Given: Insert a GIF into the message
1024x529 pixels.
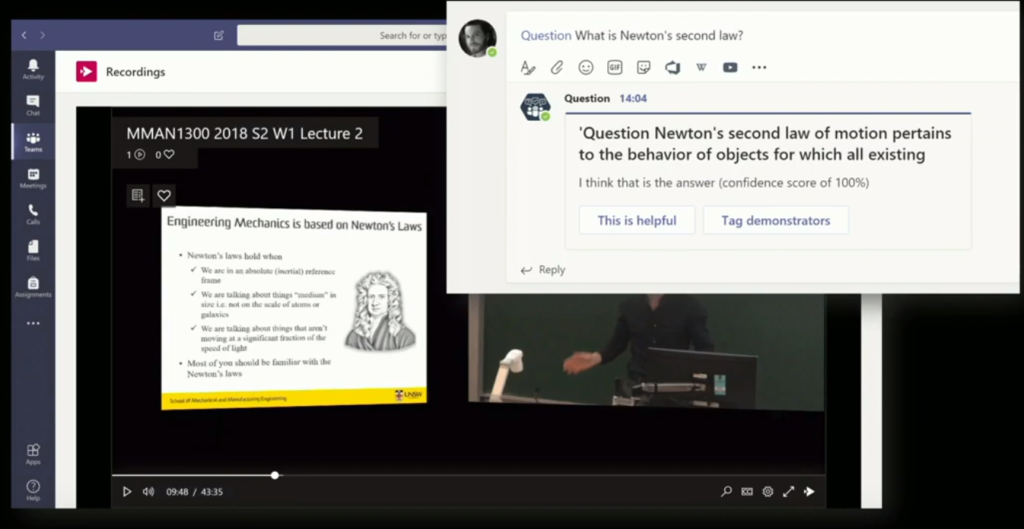Looking at the screenshot, I should pyautogui.click(x=615, y=67).
